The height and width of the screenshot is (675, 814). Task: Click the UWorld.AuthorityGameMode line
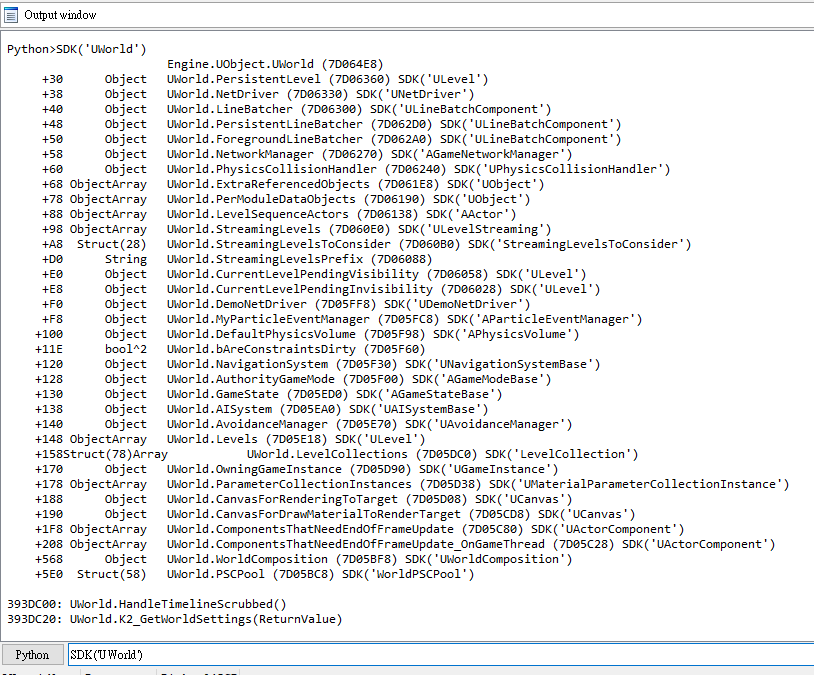tap(293, 379)
